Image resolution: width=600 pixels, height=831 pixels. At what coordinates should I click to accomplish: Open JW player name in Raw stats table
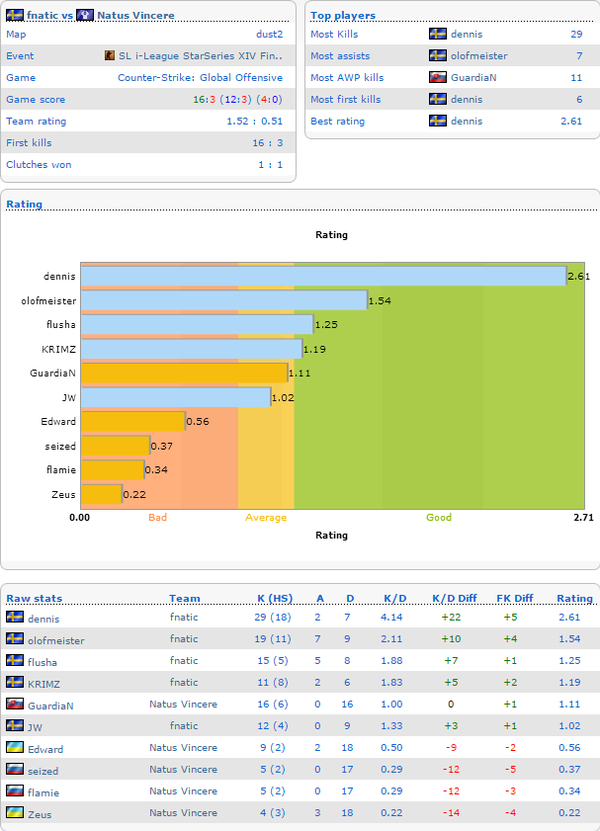(35, 727)
